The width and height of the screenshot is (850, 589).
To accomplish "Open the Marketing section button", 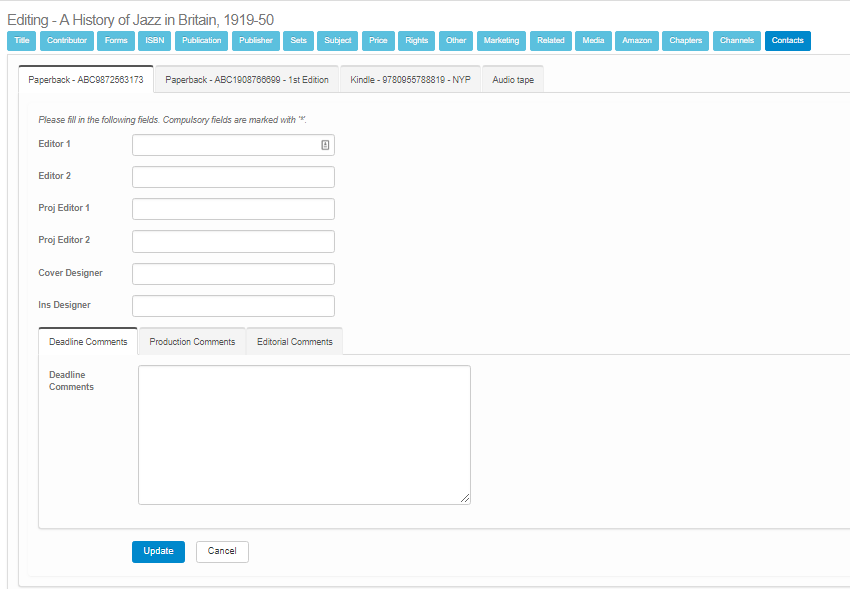I will 501,41.
